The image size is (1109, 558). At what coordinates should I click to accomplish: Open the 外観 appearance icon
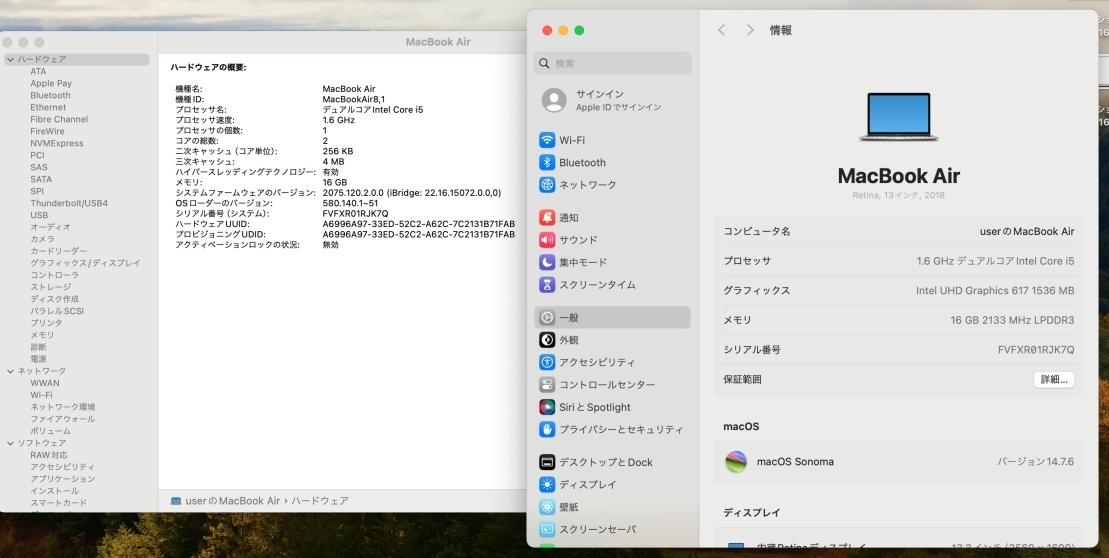(547, 340)
